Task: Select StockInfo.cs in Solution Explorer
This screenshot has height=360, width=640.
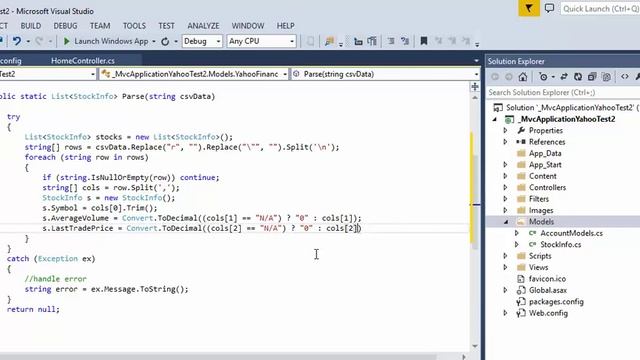Action: [560, 245]
